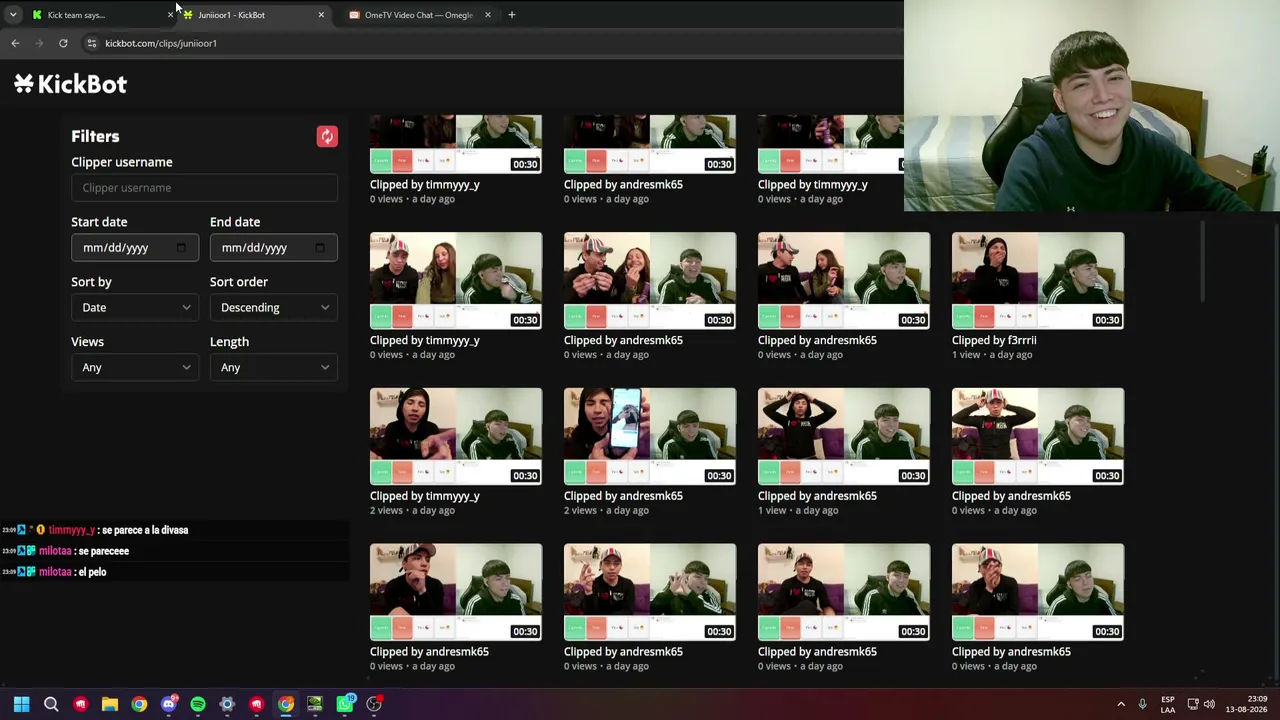Click chat message 'se parece a la divasa'
Image resolution: width=1280 pixels, height=720 pixels.
point(145,530)
